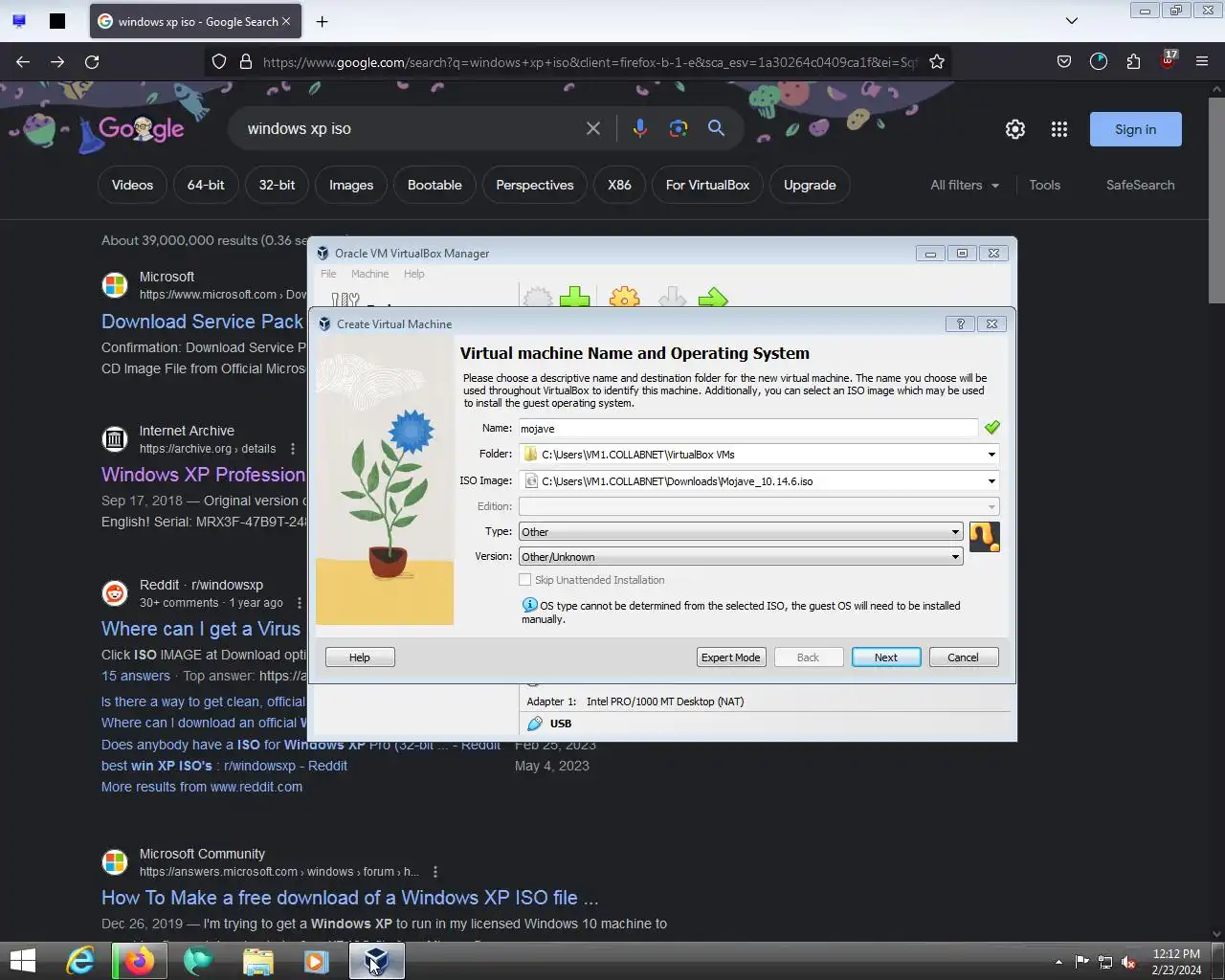1225x980 pixels.
Task: Open USB section in VirtualBox Manager
Action: [x=561, y=724]
